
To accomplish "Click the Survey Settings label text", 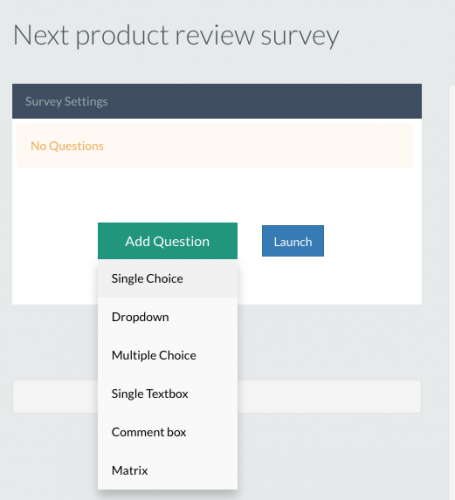I will [x=66, y=102].
